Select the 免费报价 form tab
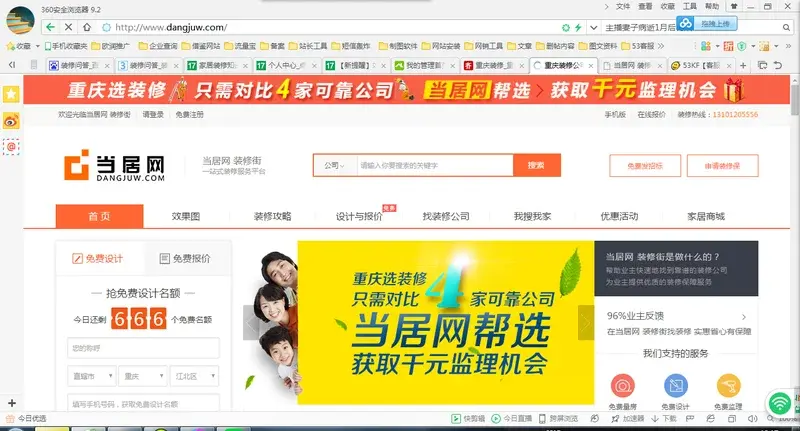800x431 pixels. 186,259
